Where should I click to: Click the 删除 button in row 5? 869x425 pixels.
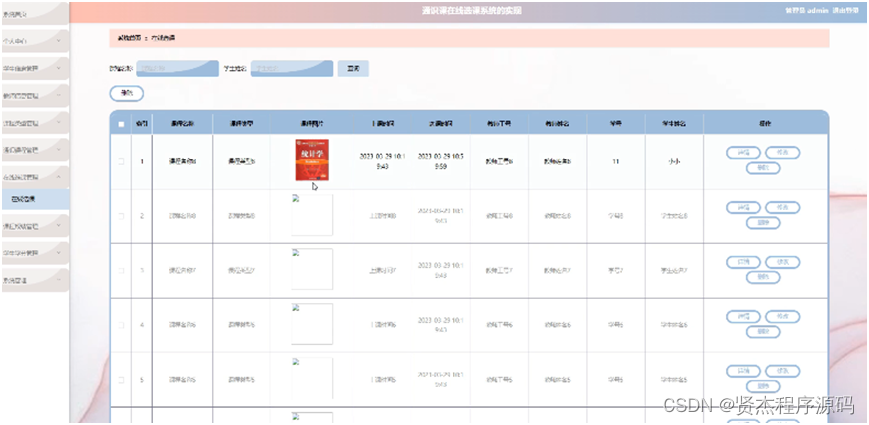(x=763, y=386)
